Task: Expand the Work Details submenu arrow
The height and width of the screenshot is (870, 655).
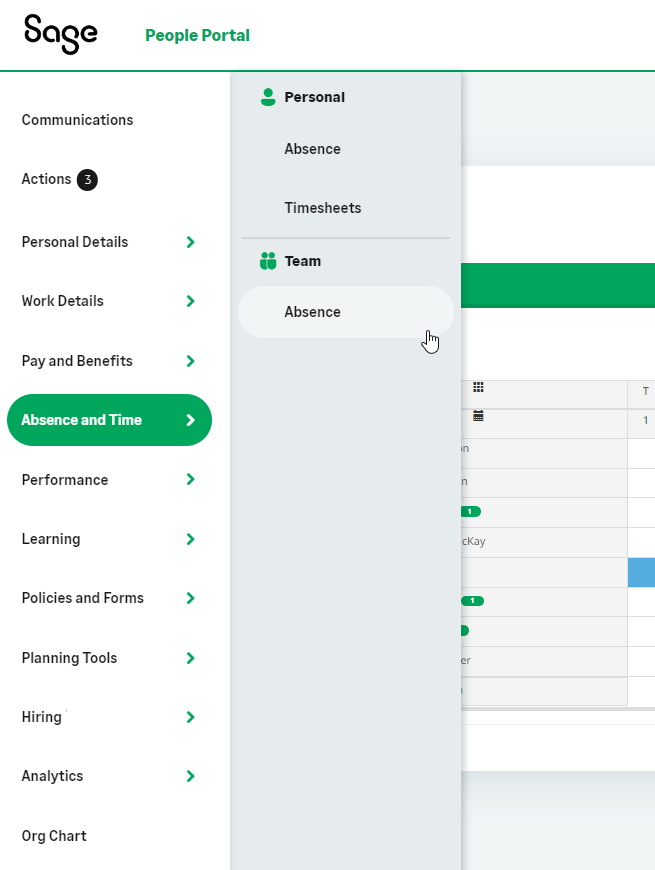Action: [190, 301]
